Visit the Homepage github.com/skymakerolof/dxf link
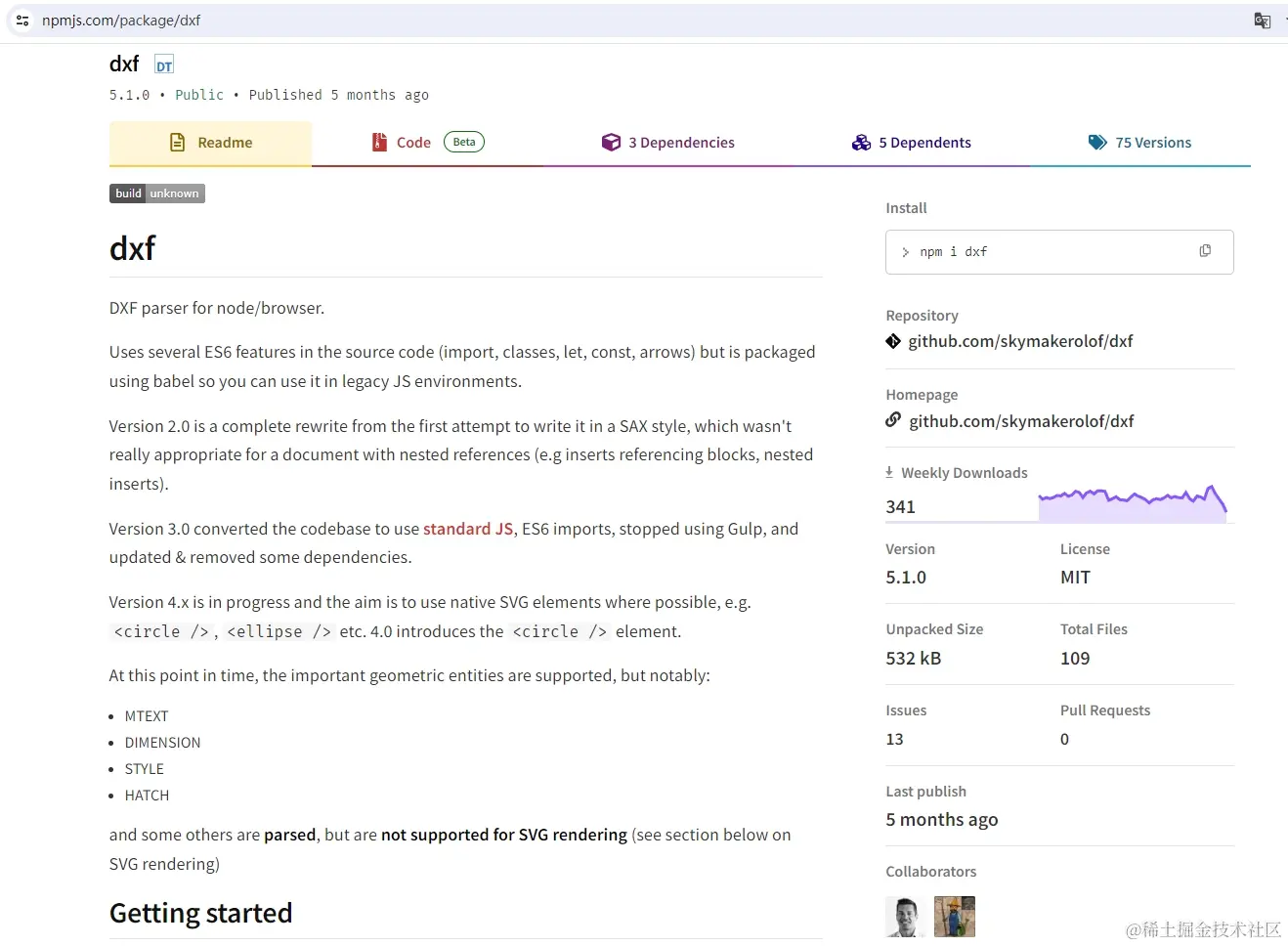 coord(1021,421)
